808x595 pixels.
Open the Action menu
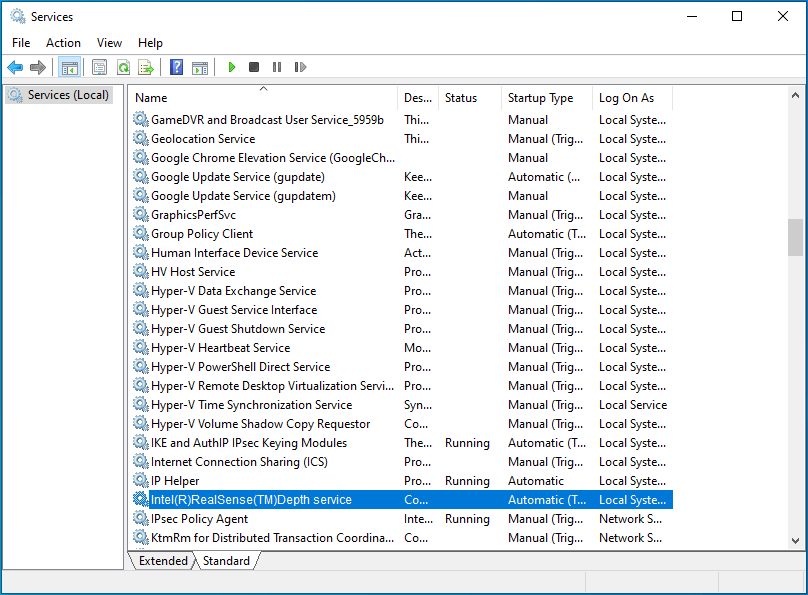click(63, 42)
